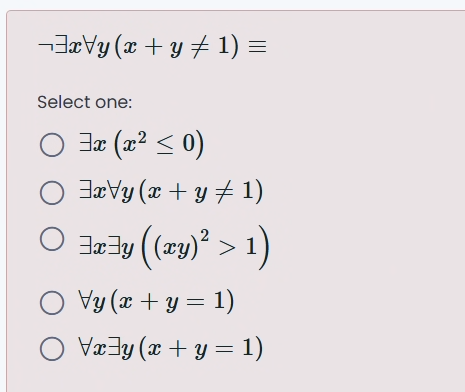Choose the radio button beside ∃x∀y(x+y≠1) option
465x392 pixels.
[52, 192]
